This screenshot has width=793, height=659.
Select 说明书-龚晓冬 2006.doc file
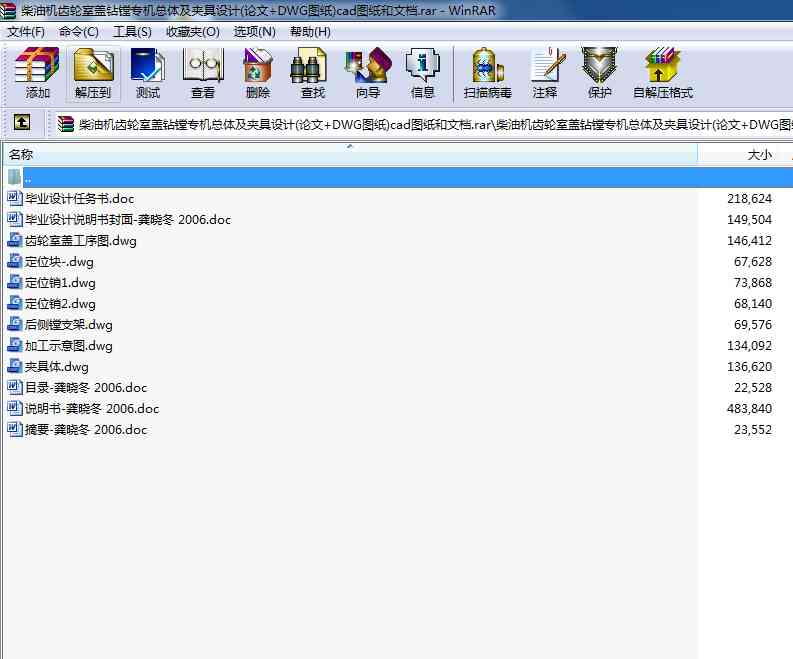(x=91, y=409)
